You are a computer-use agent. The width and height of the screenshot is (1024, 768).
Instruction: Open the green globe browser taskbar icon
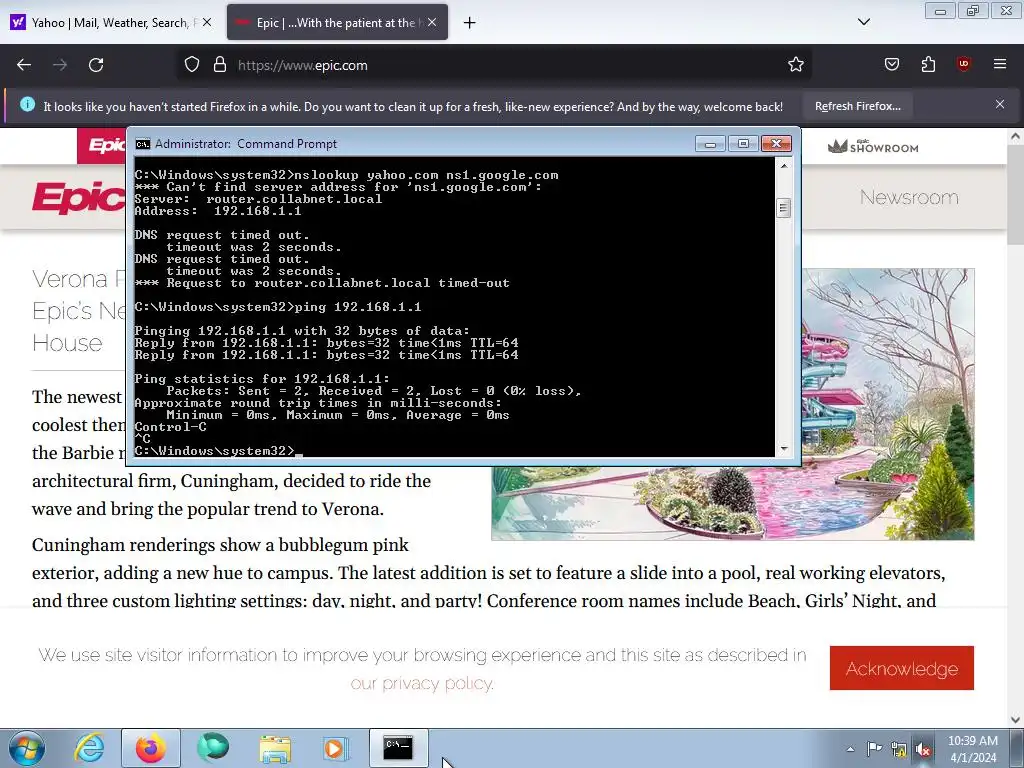tap(213, 748)
